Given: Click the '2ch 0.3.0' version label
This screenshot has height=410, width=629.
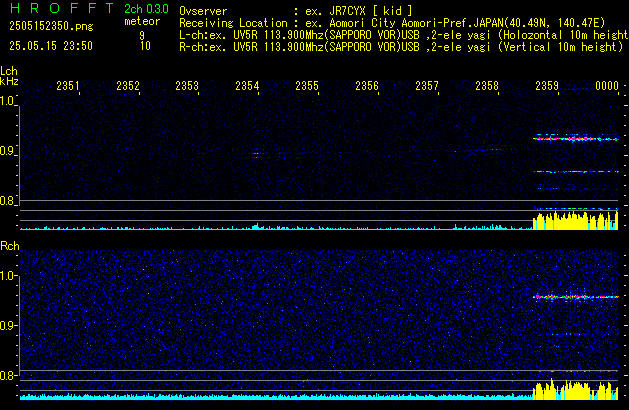Looking at the screenshot, I should [x=146, y=9].
